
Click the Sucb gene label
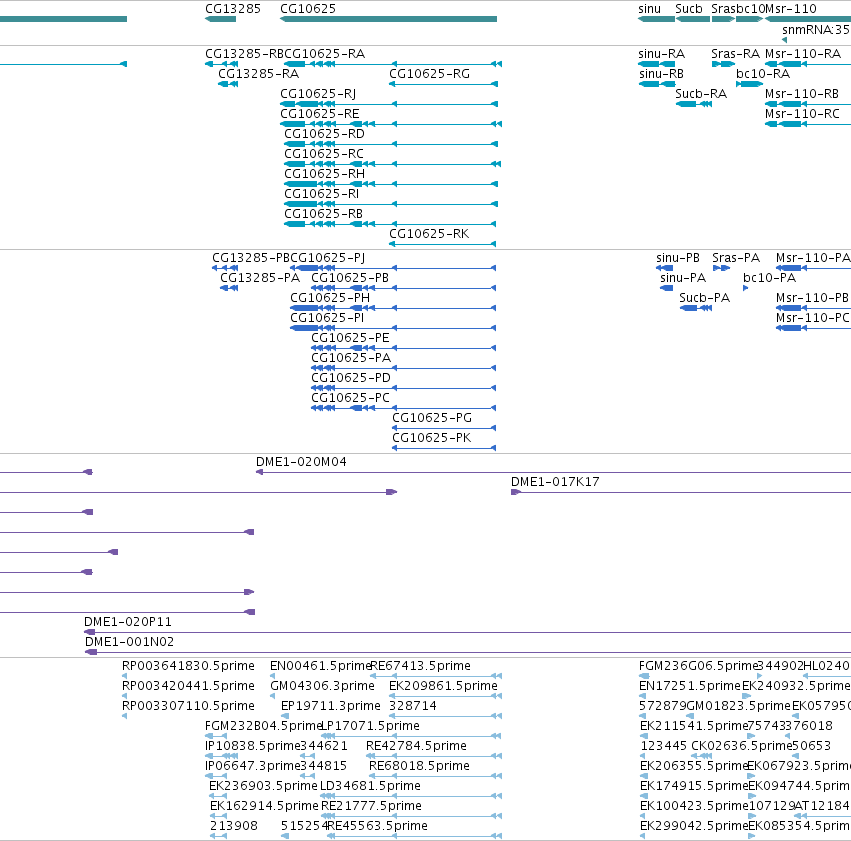point(689,9)
